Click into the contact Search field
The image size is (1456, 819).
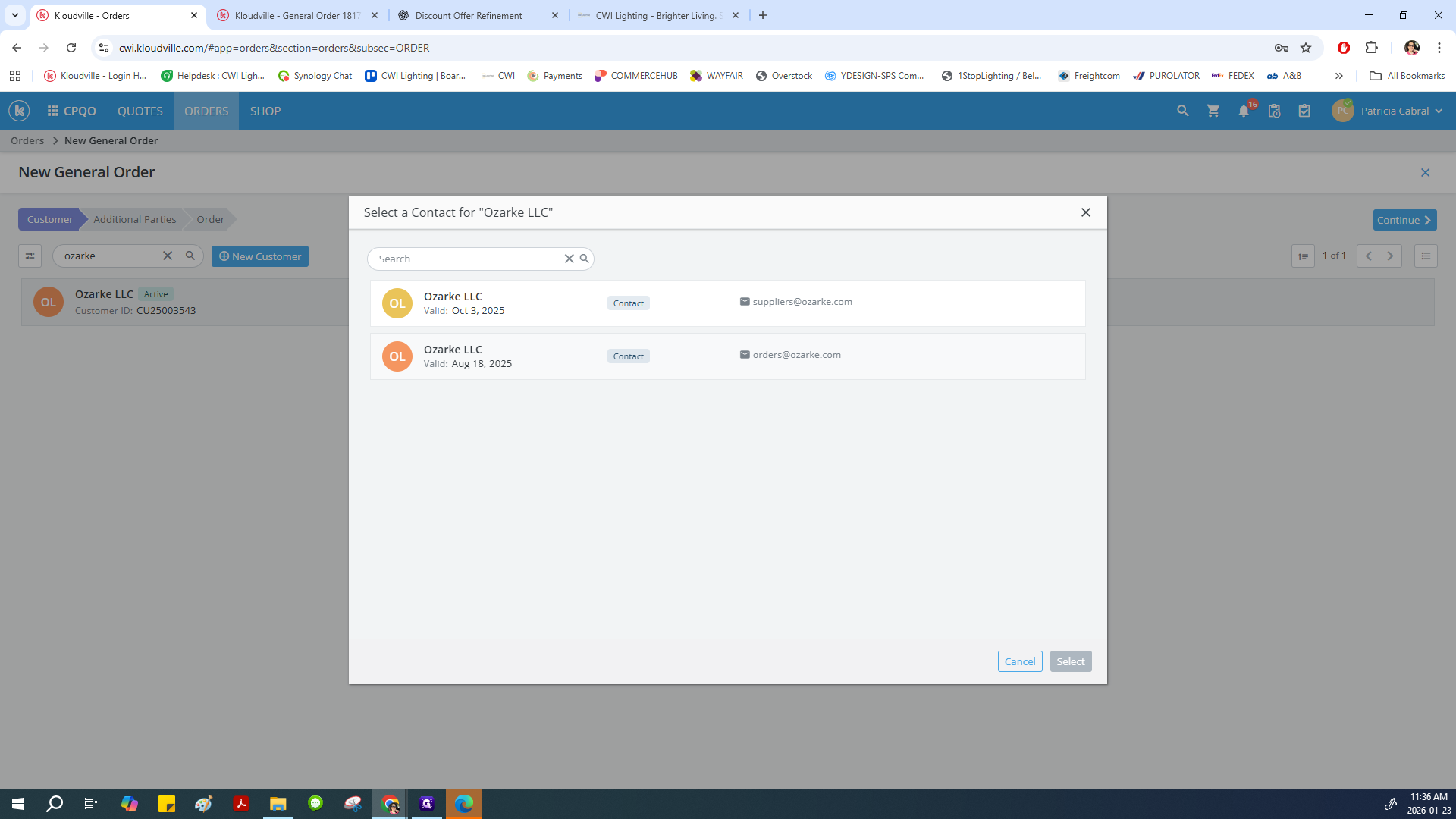pyautogui.click(x=466, y=259)
